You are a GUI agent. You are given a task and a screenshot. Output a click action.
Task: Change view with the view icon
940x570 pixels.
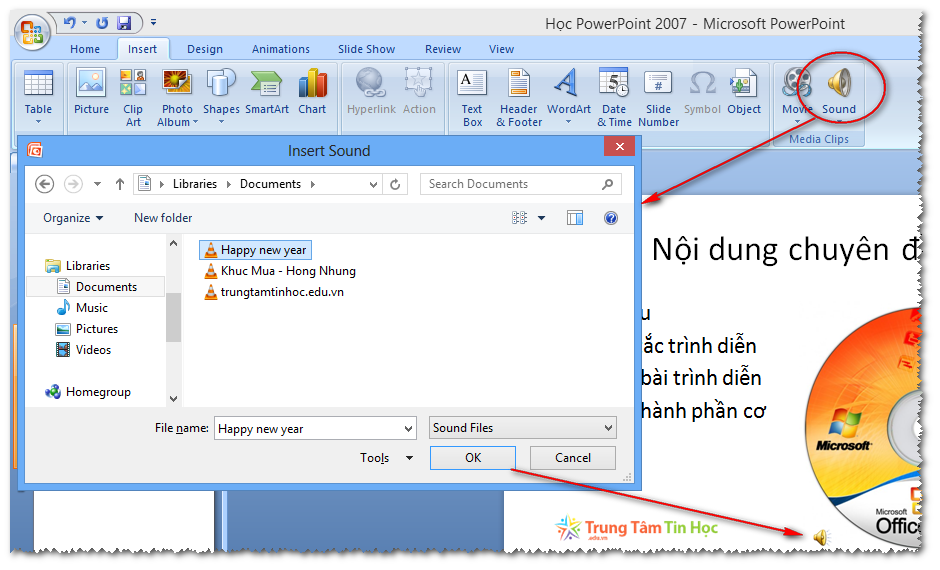tap(519, 218)
